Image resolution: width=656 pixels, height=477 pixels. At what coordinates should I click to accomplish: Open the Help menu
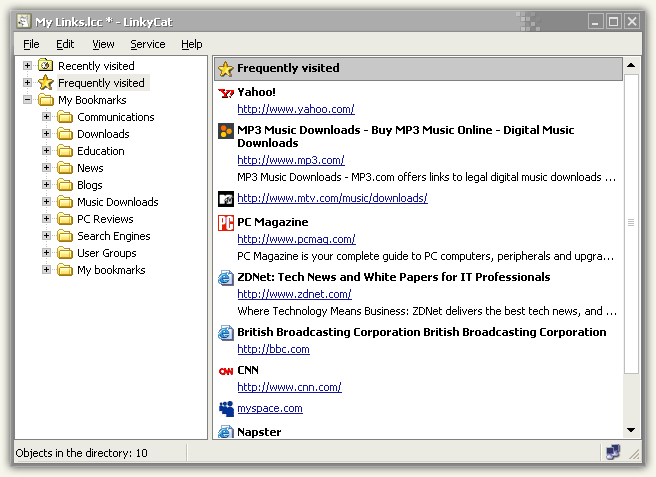[x=192, y=44]
